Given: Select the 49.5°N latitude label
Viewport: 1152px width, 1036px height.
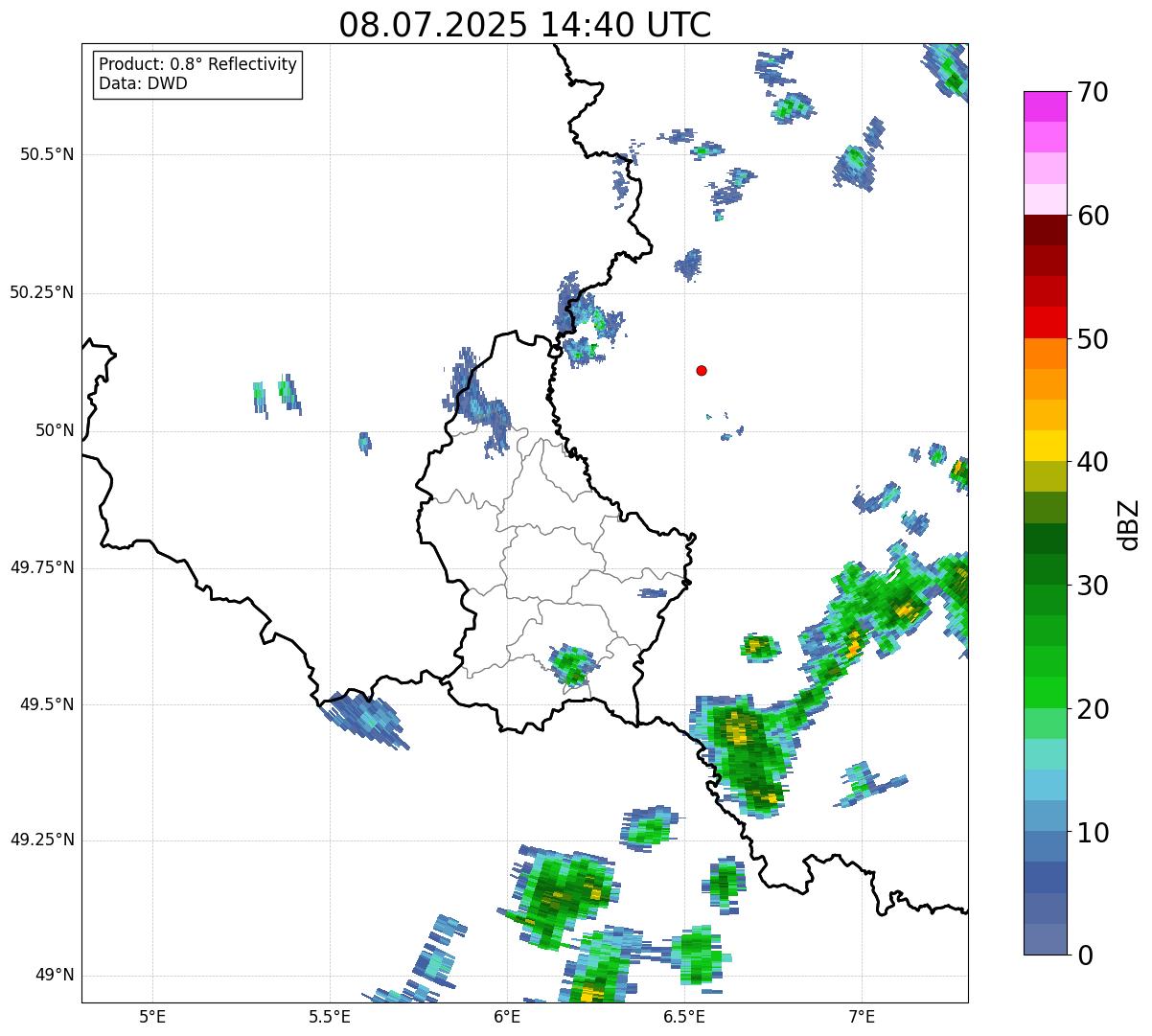Looking at the screenshot, I should pos(47,704).
